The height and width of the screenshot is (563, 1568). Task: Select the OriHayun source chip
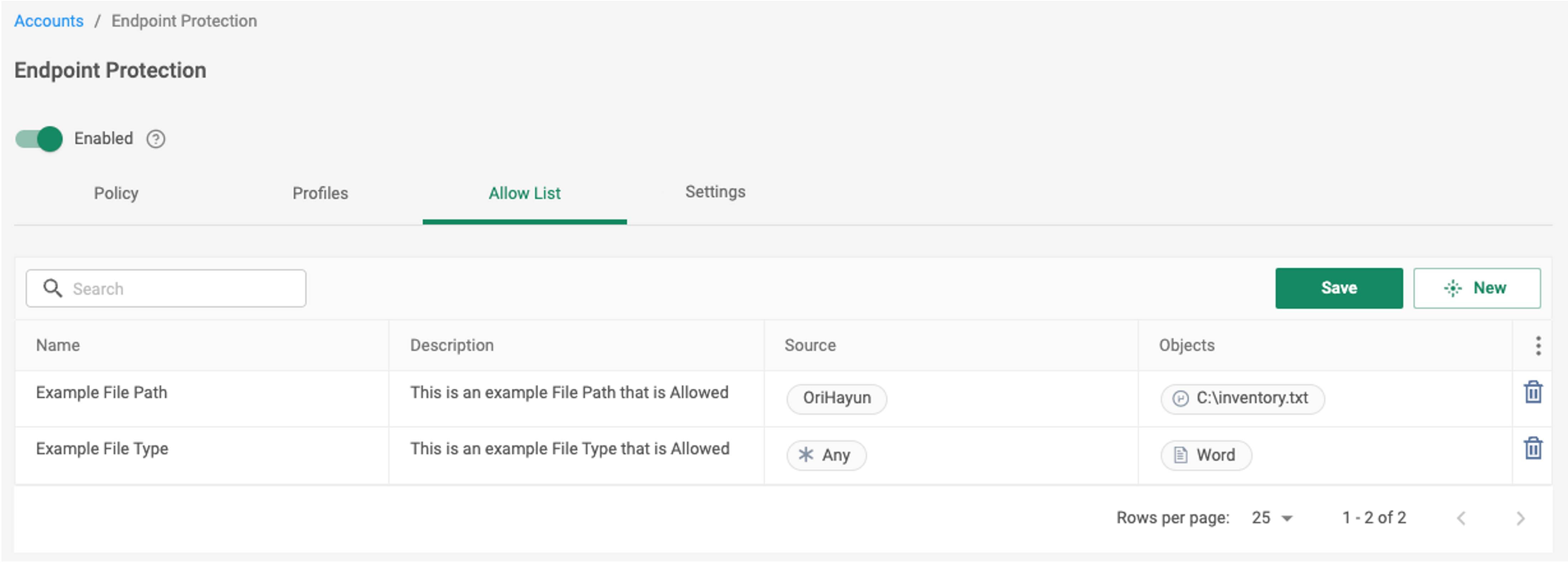click(x=836, y=399)
